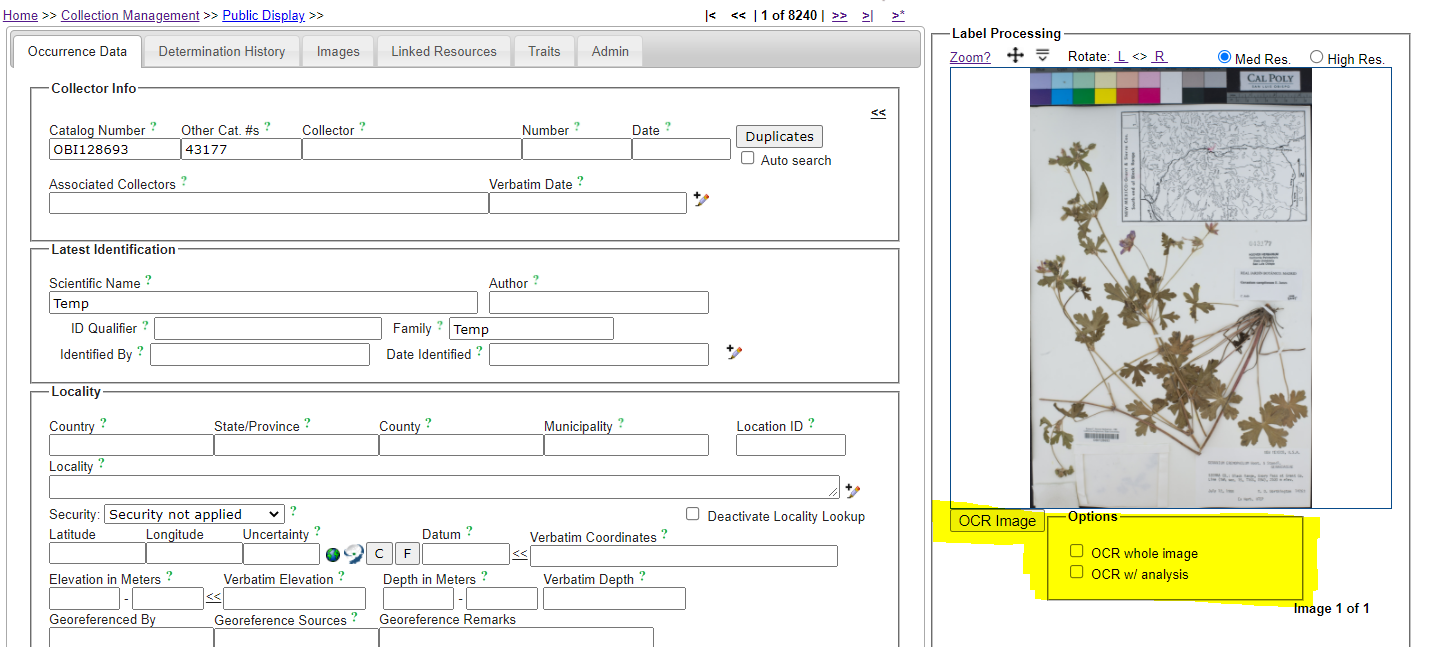Open the Zoom? image help link

click(970, 57)
